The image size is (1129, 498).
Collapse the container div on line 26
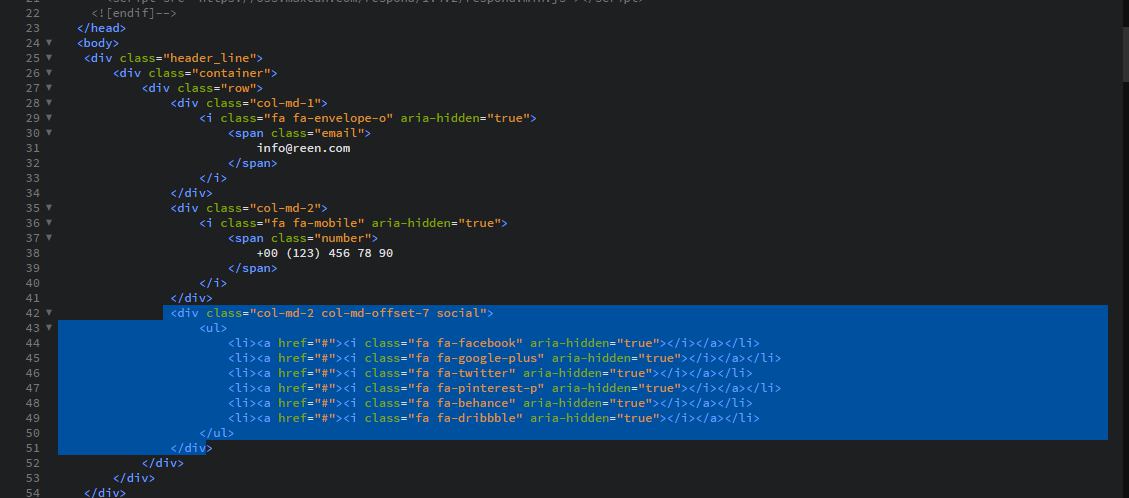point(49,73)
